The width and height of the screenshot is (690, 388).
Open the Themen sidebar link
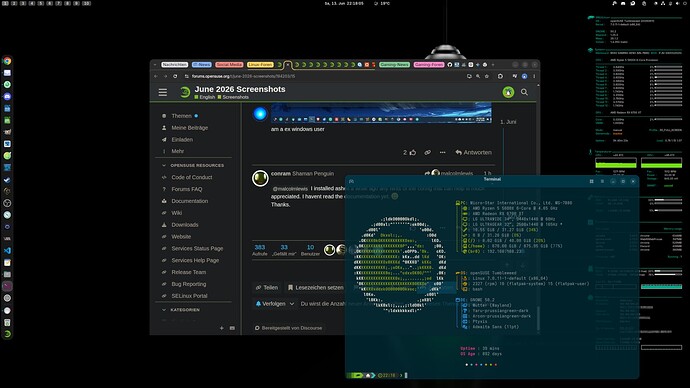click(x=181, y=116)
